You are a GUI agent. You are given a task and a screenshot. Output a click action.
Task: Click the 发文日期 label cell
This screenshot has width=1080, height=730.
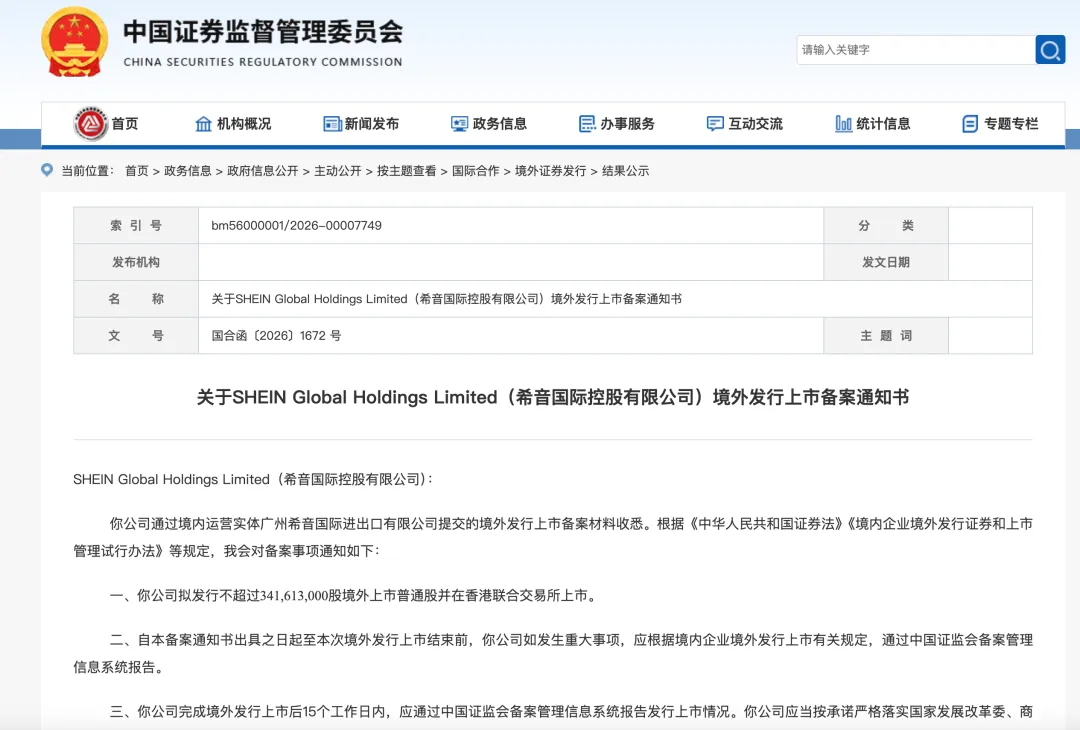click(x=886, y=262)
